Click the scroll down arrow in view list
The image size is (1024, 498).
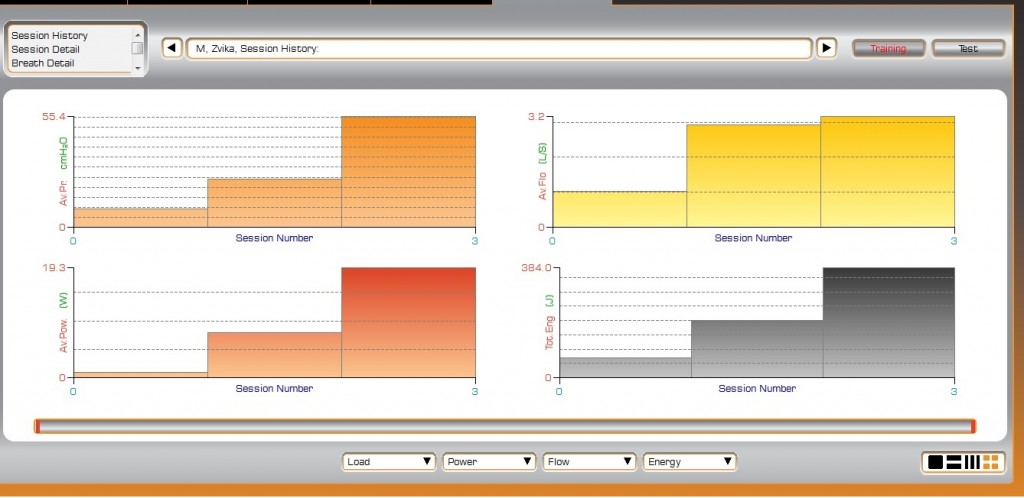[137, 67]
